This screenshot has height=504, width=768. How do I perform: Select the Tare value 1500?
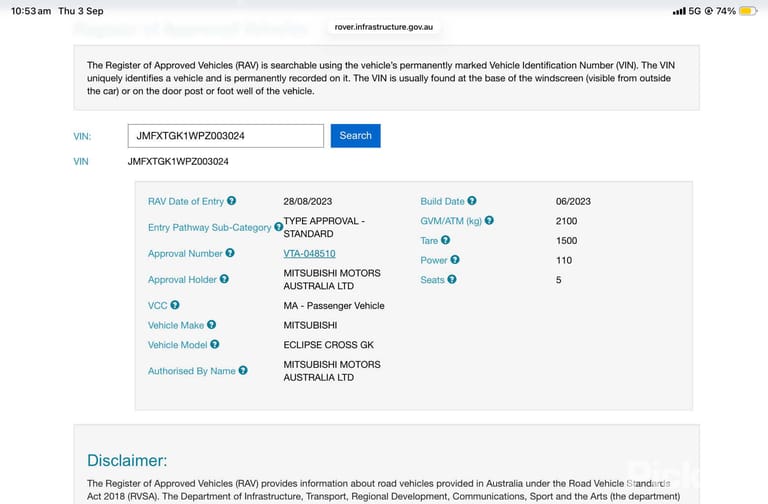[566, 240]
